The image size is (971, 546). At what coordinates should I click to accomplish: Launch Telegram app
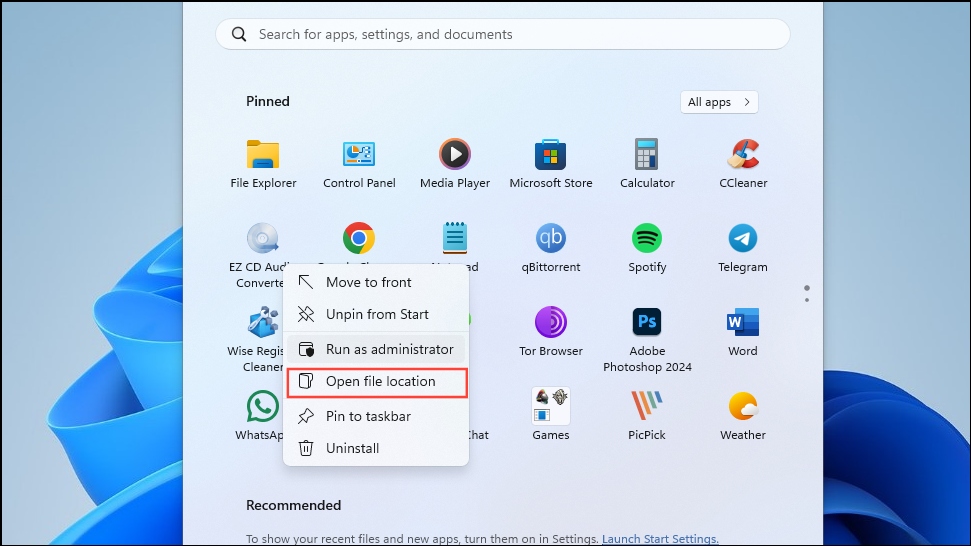pos(743,248)
